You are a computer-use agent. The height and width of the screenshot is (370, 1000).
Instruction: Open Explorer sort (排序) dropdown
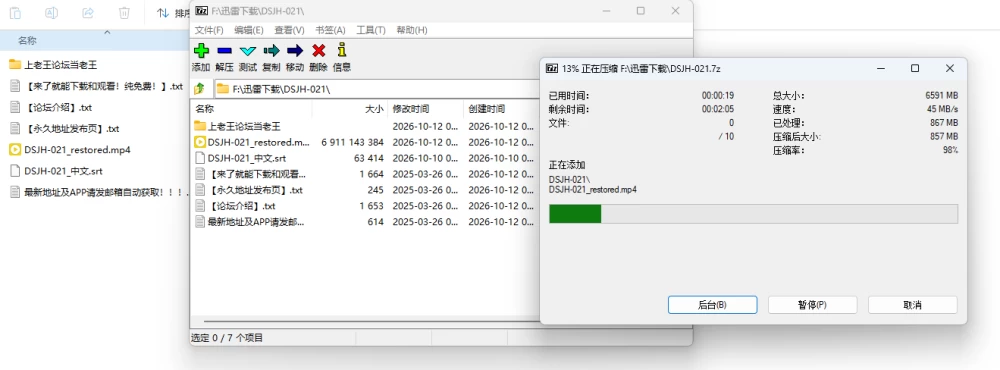click(x=173, y=13)
